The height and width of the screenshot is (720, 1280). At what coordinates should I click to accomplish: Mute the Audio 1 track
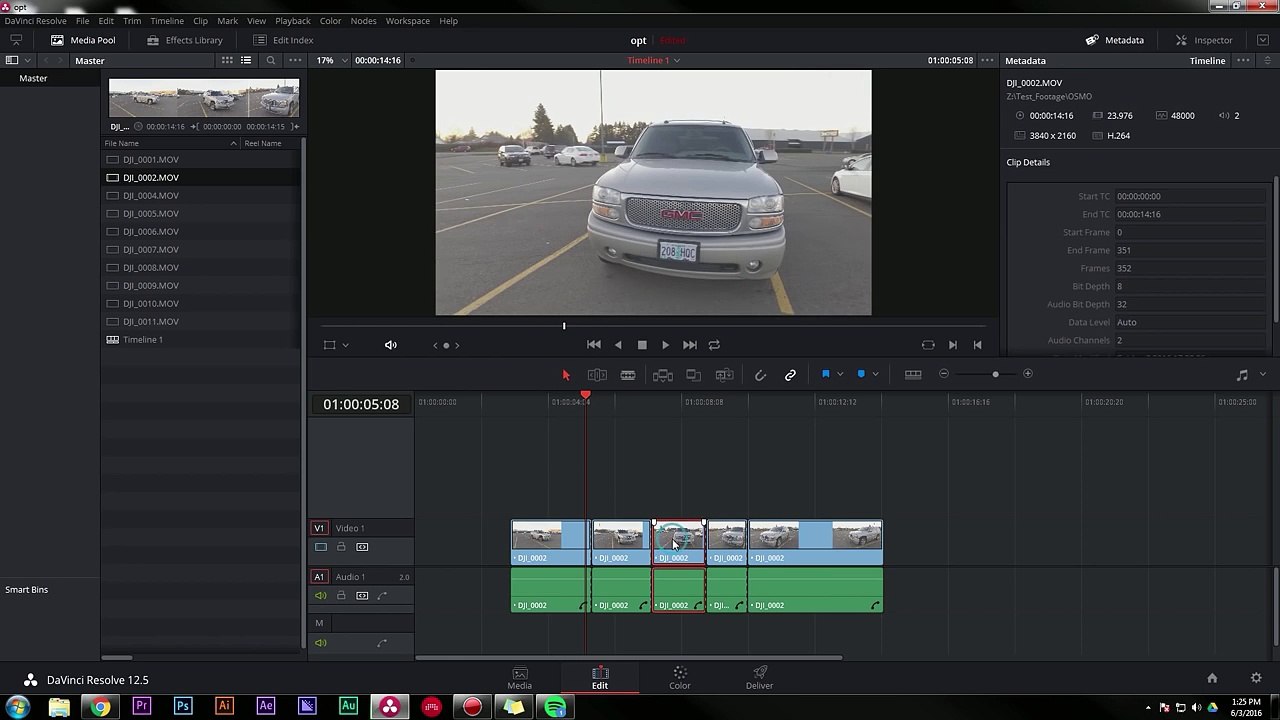coord(321,596)
